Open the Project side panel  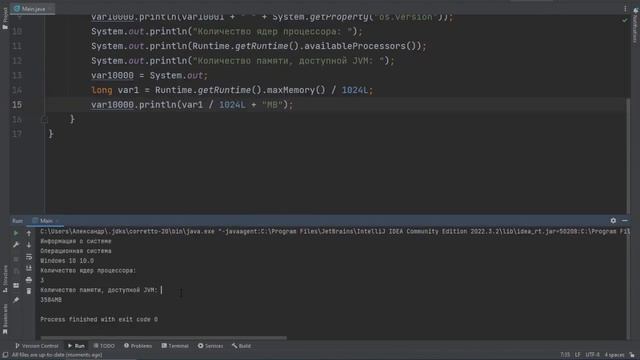click(5, 18)
